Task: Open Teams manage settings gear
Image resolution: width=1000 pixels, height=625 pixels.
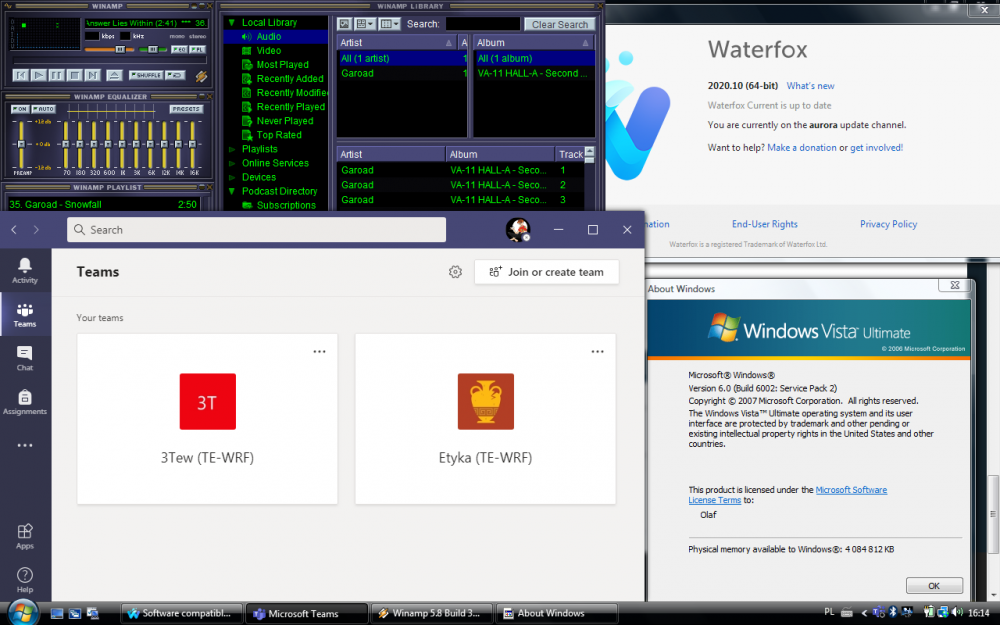Action: pos(455,272)
